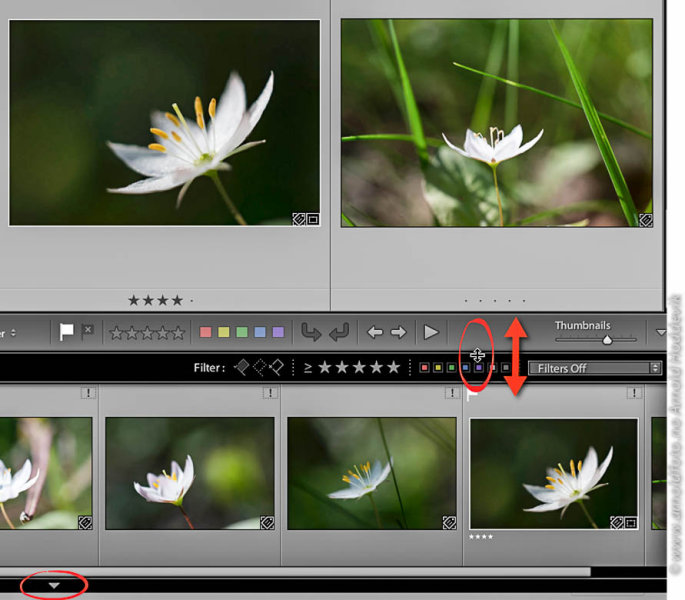The image size is (685, 600).
Task: Toggle the no-label filter at the row's end
Action: [506, 368]
